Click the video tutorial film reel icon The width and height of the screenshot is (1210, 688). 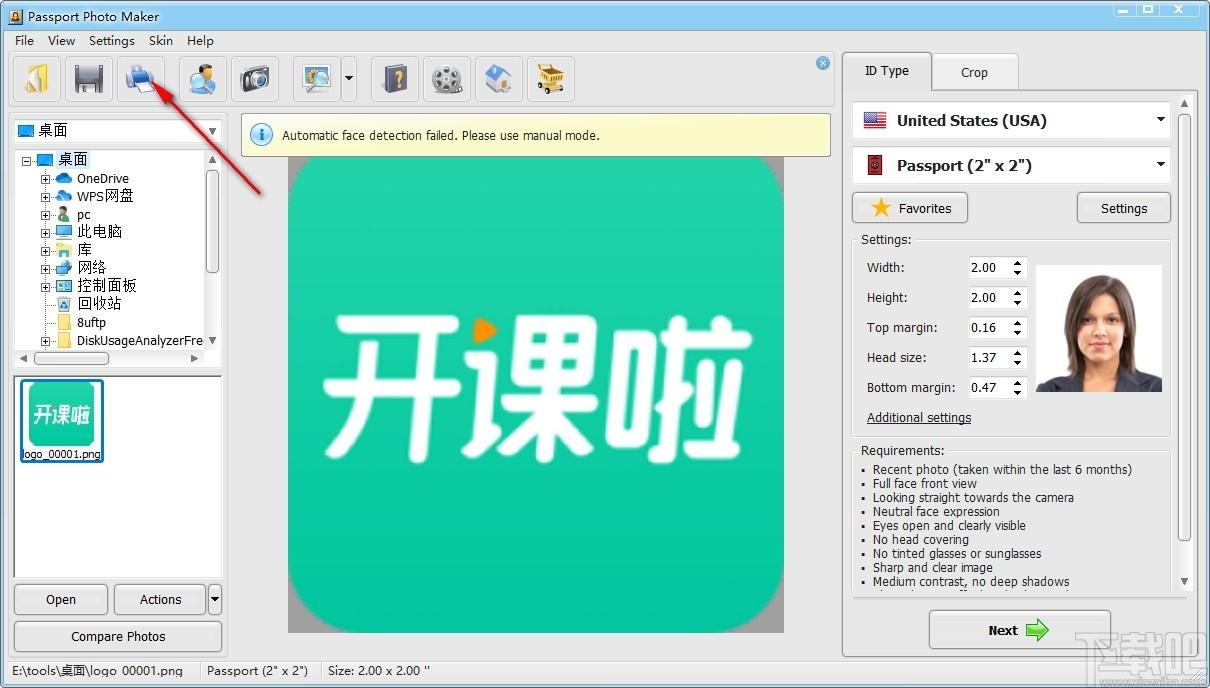coord(447,79)
